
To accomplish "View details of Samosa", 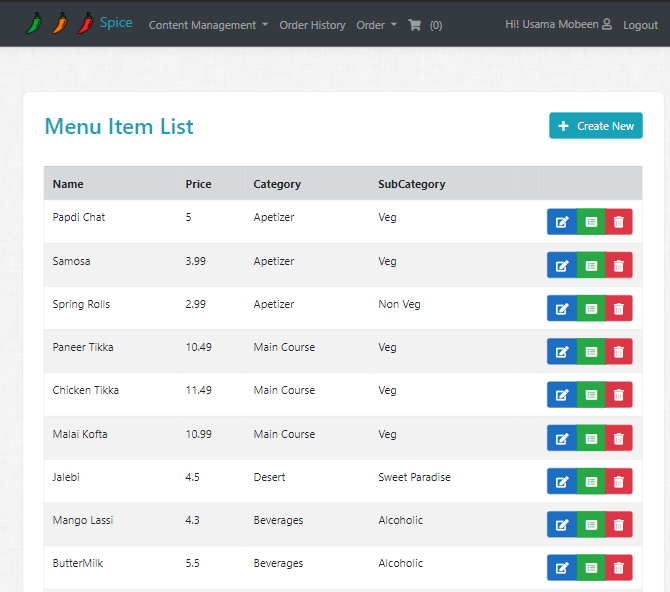I will (x=591, y=265).
